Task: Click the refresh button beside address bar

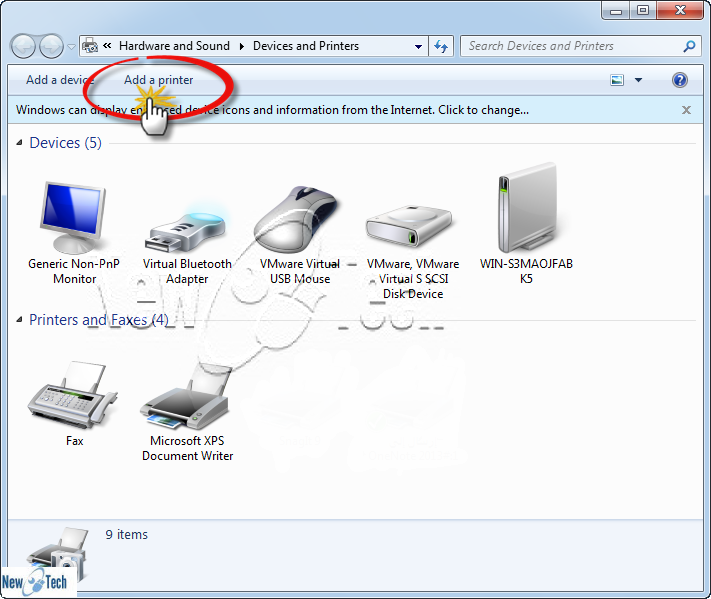Action: pos(441,46)
